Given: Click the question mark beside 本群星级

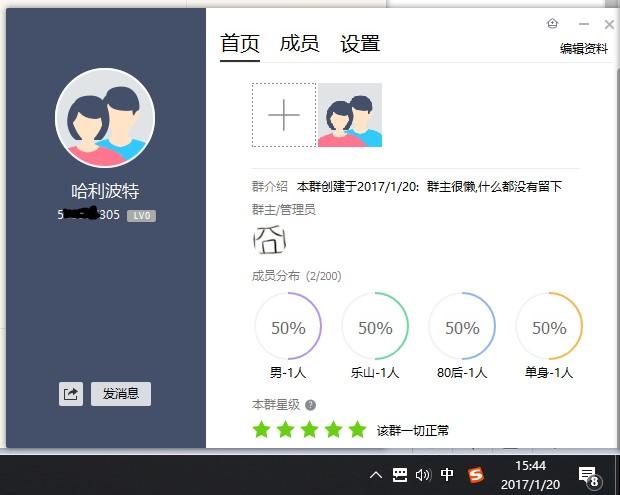Looking at the screenshot, I should (x=311, y=405).
